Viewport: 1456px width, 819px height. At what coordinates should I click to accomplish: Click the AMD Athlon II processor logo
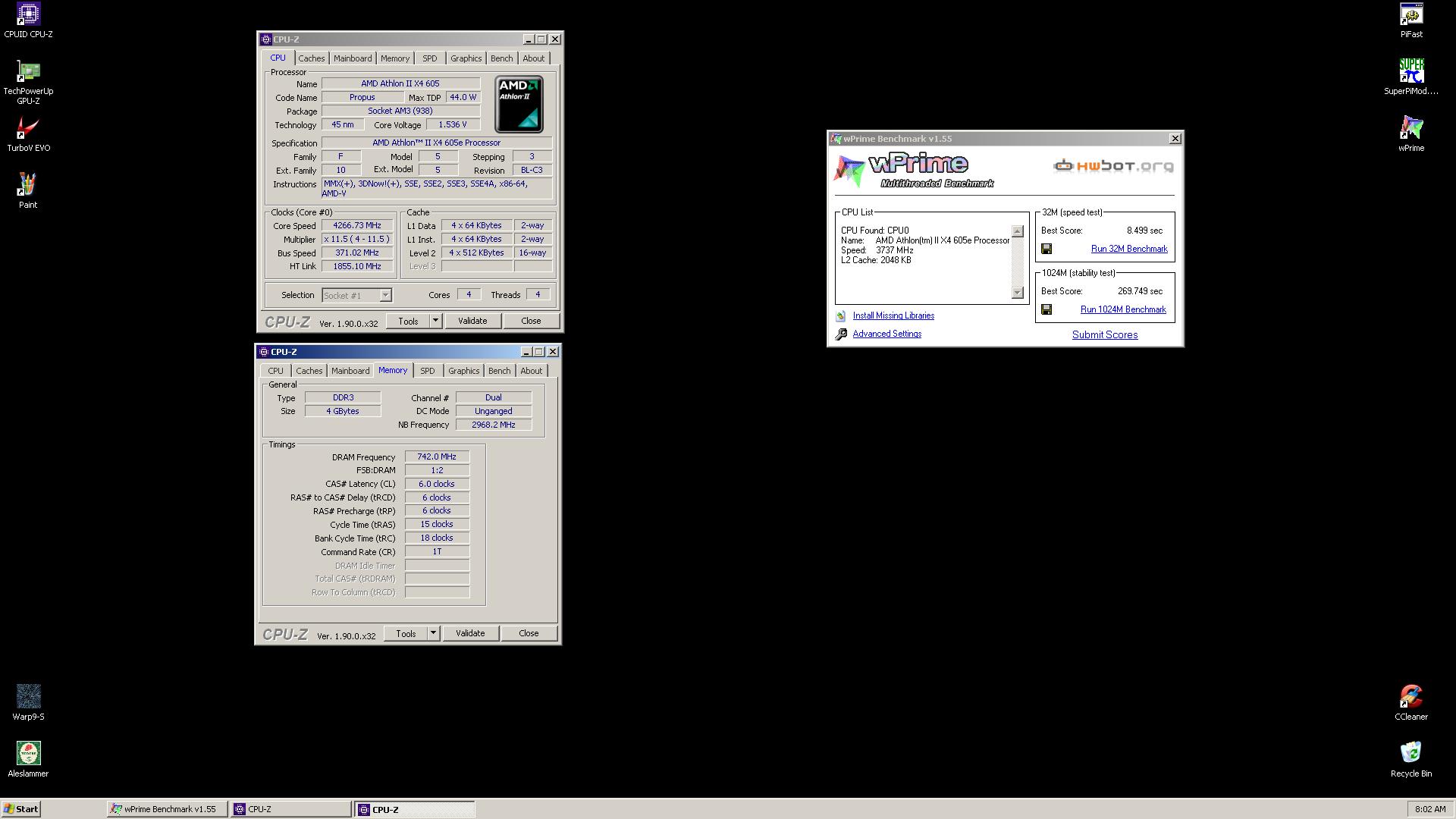[x=519, y=104]
